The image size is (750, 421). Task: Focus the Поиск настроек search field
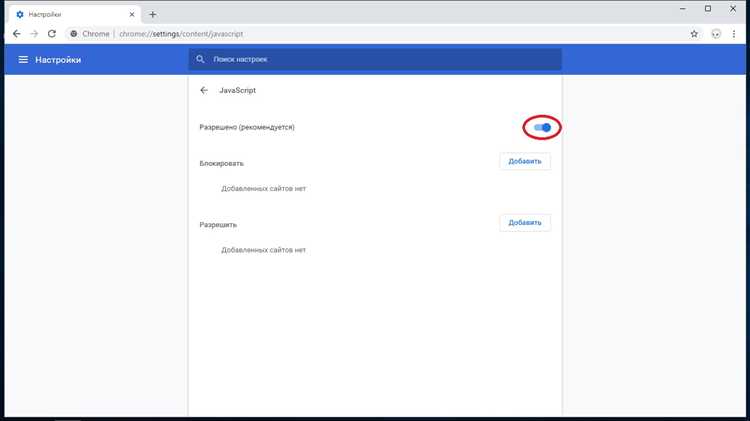(x=375, y=59)
